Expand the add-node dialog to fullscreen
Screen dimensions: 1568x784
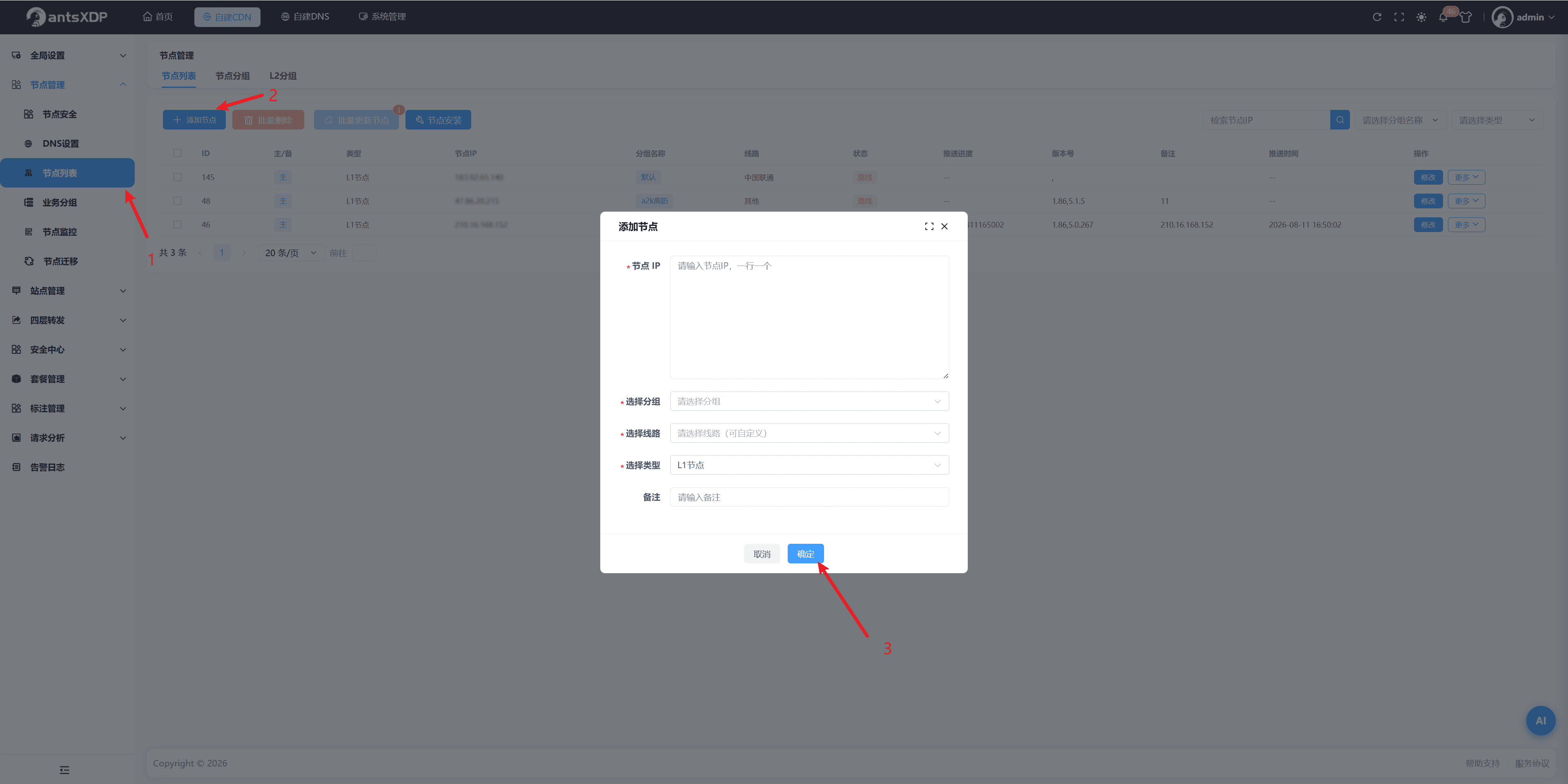[x=929, y=226]
